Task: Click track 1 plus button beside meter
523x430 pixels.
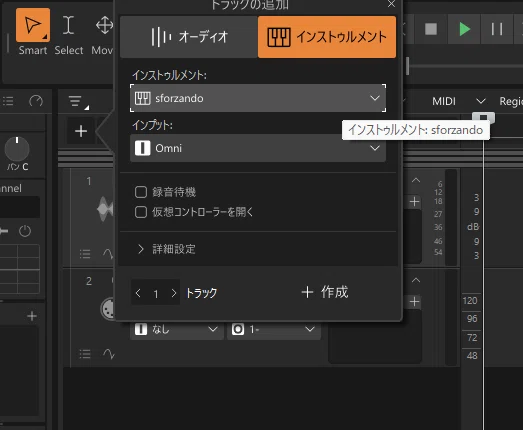Action: [x=414, y=201]
